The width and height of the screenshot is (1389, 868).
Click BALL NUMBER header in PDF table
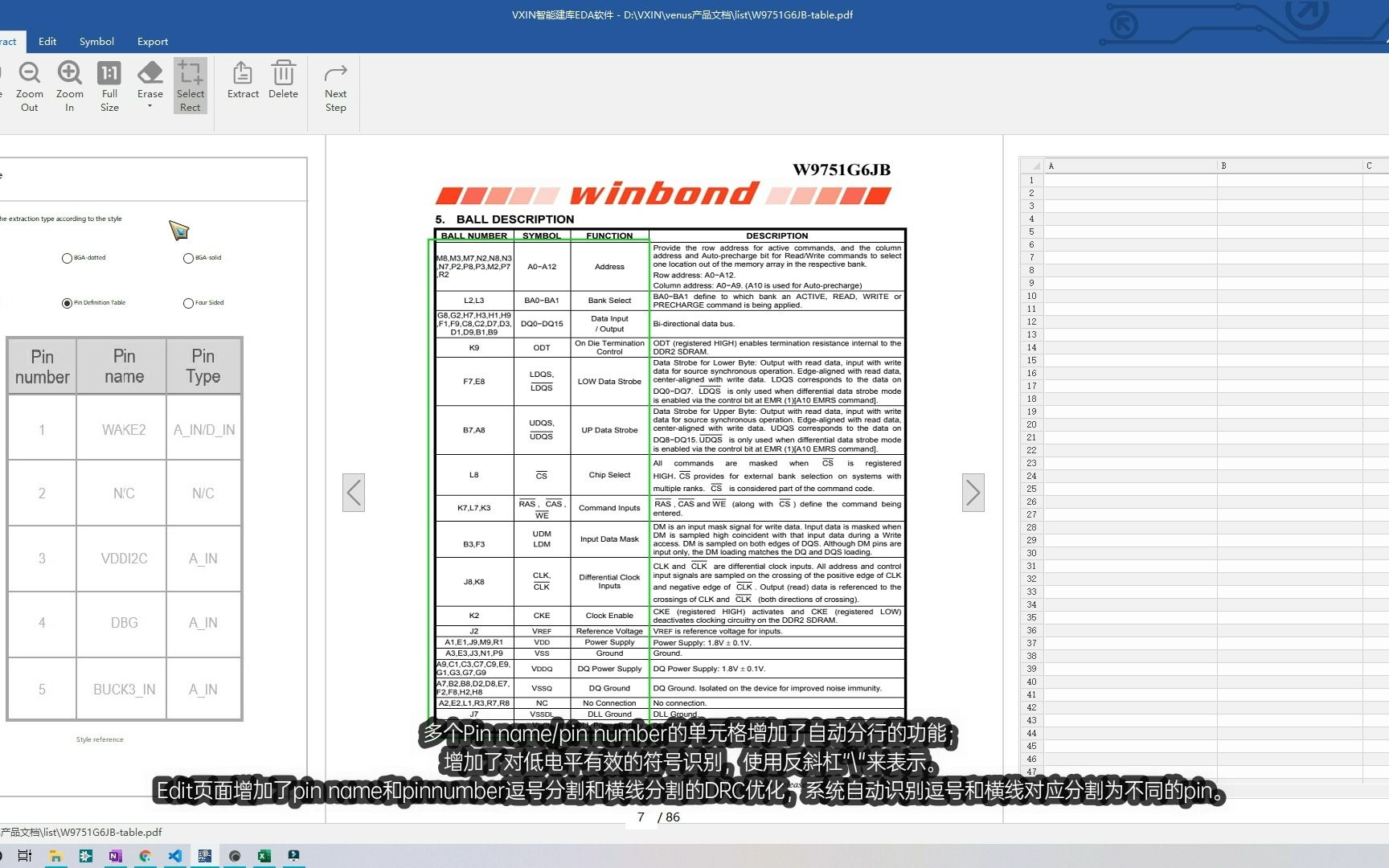(473, 235)
